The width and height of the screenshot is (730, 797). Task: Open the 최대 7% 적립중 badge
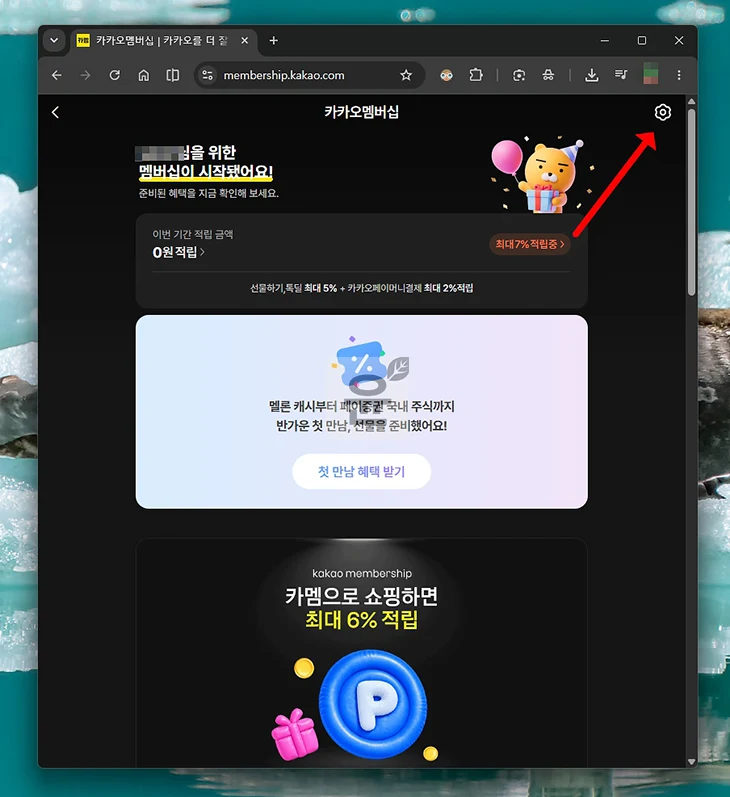click(530, 244)
